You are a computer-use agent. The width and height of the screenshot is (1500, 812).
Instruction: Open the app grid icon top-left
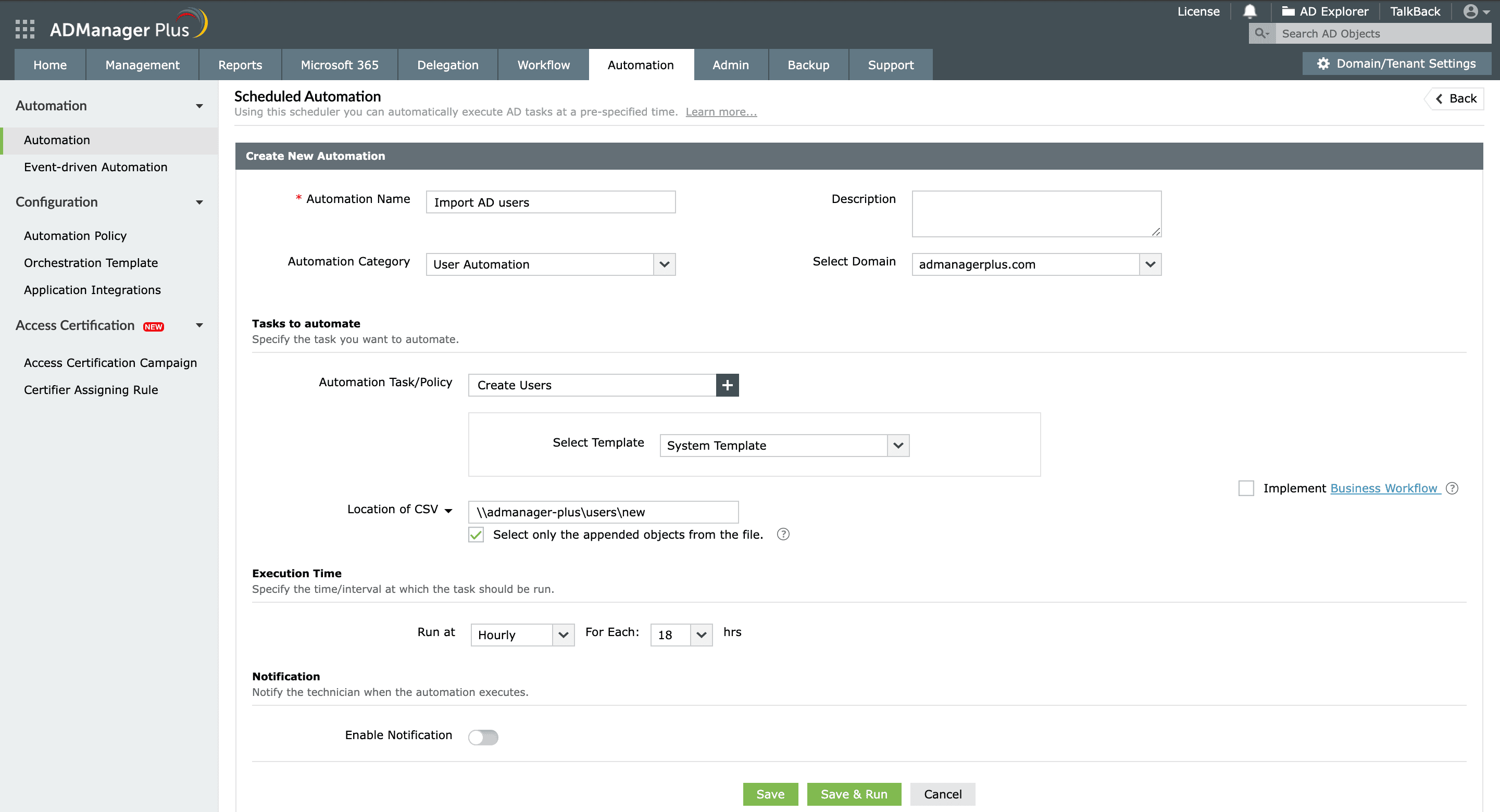click(24, 29)
